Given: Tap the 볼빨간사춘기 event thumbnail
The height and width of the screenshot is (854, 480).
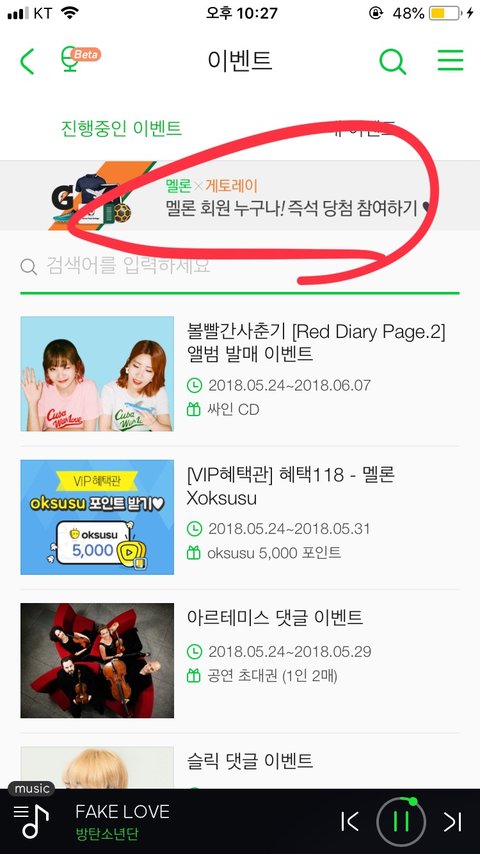Looking at the screenshot, I should pos(97,374).
